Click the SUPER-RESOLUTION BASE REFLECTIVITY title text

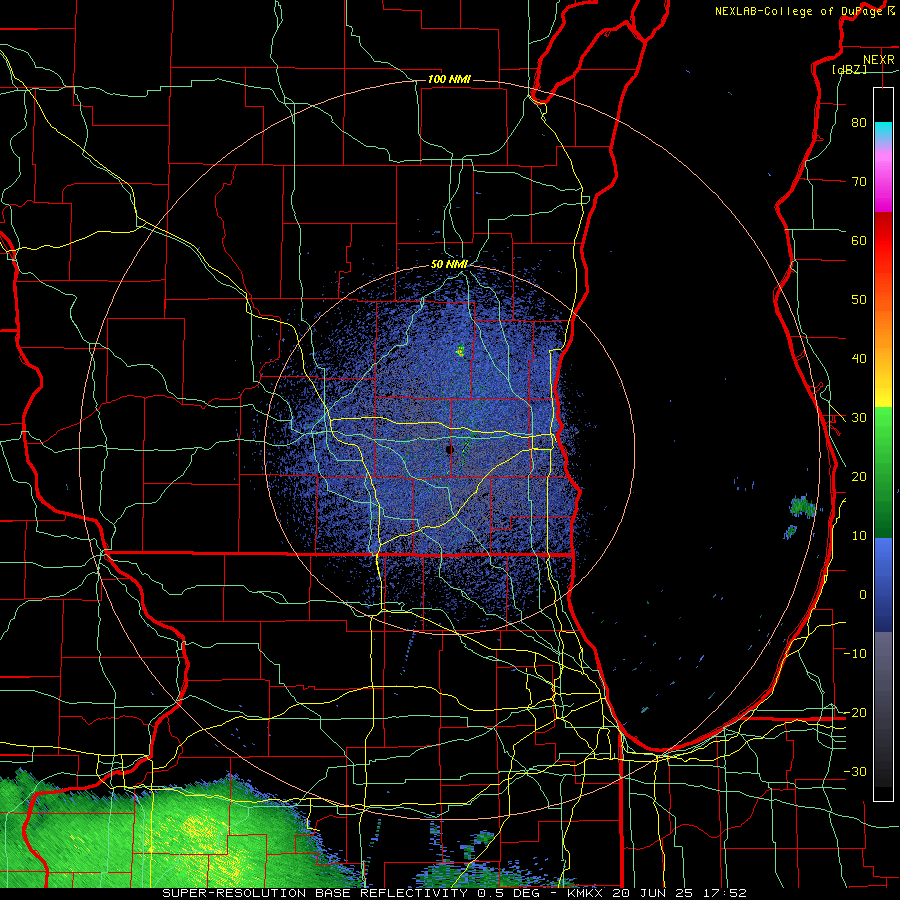[x=315, y=893]
